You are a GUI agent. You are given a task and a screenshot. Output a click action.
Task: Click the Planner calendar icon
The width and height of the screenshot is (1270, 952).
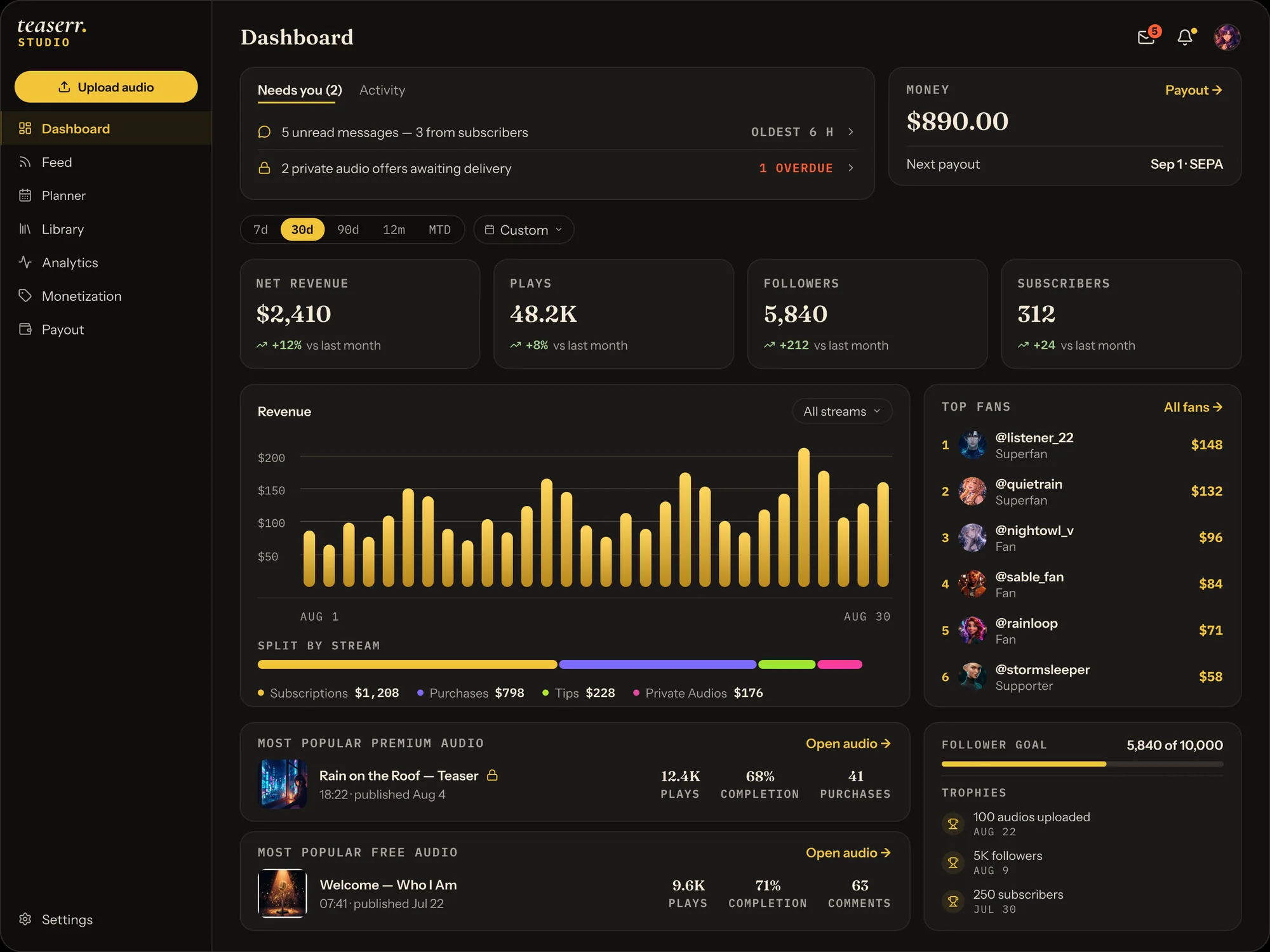25,195
